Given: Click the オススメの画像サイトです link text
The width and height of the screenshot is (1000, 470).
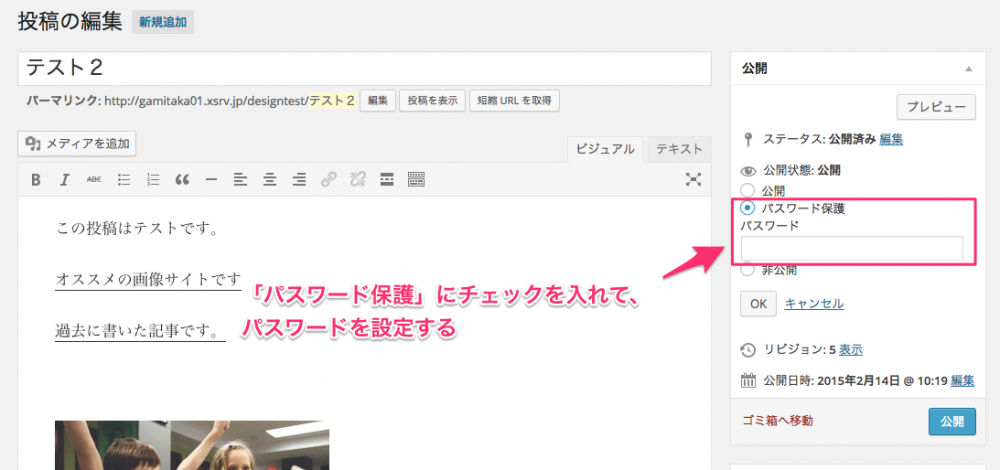Looking at the screenshot, I should pos(149,279).
